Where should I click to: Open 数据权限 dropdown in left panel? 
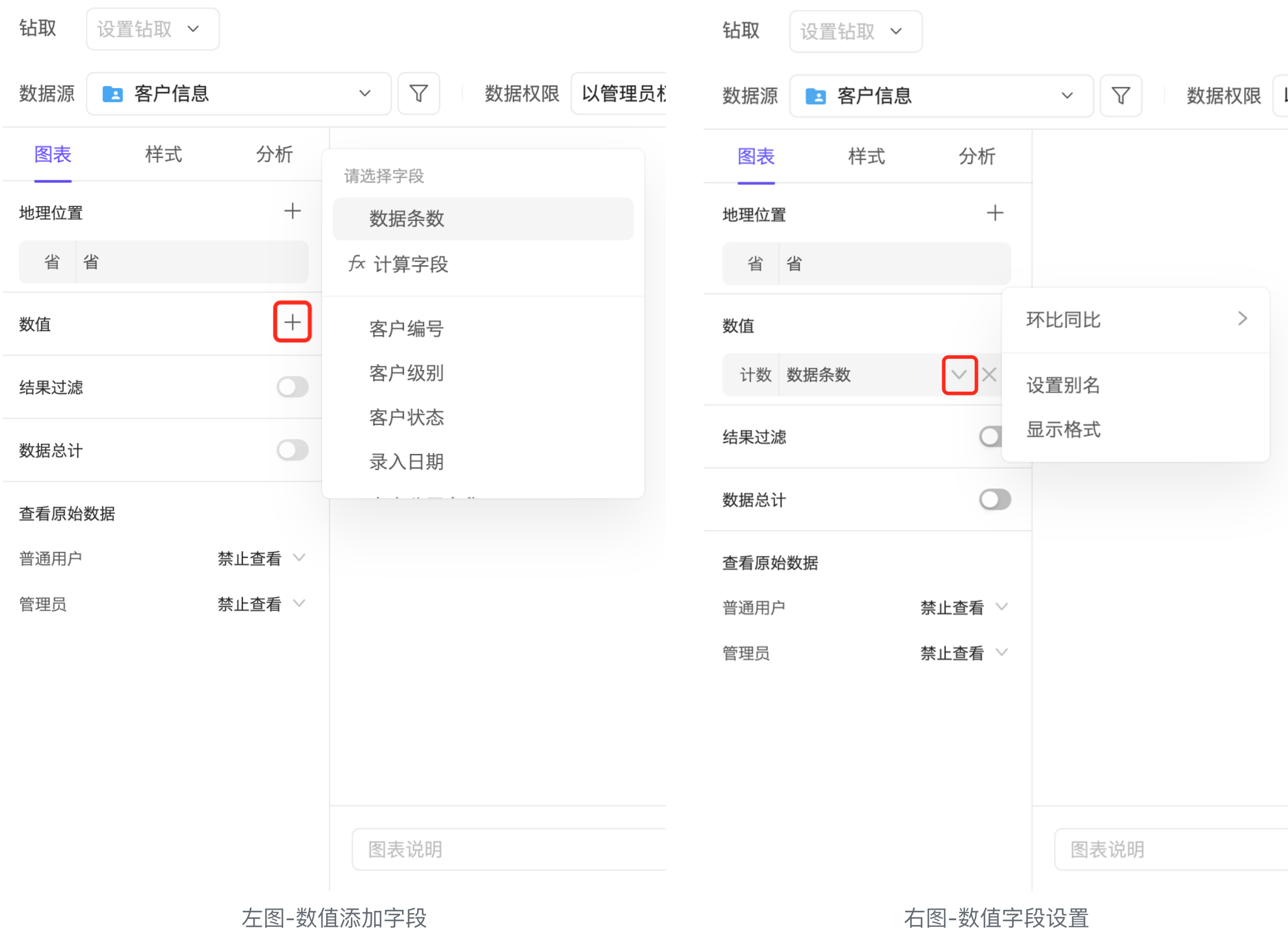click(x=619, y=93)
